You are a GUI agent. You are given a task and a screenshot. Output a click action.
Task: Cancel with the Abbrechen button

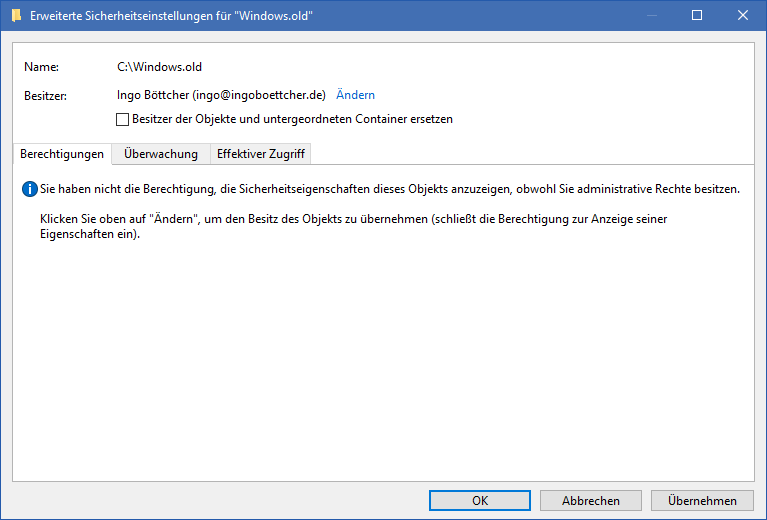coord(591,500)
